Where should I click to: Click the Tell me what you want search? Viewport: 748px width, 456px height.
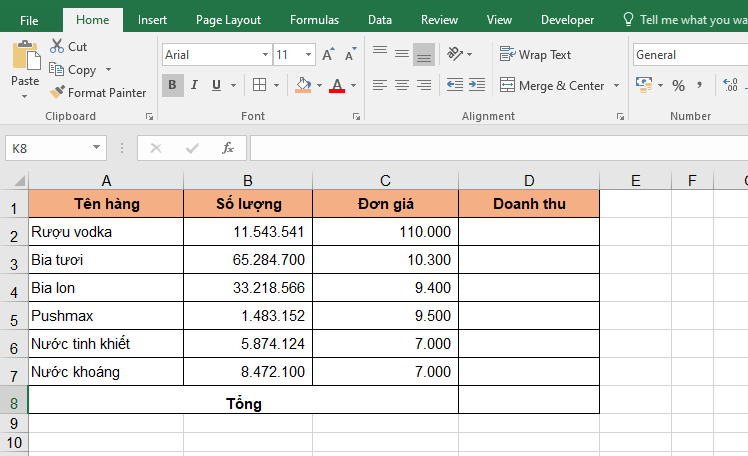688,20
